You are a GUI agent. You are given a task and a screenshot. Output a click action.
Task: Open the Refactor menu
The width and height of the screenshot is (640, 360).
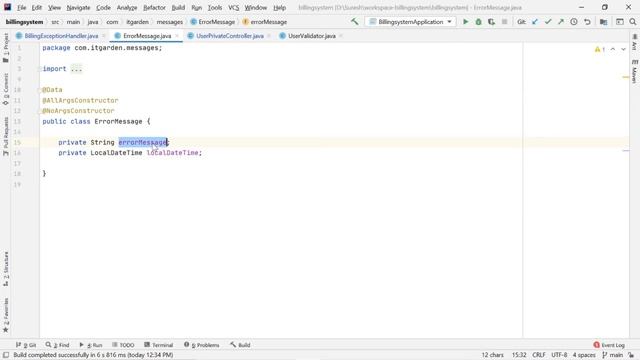click(x=154, y=7)
